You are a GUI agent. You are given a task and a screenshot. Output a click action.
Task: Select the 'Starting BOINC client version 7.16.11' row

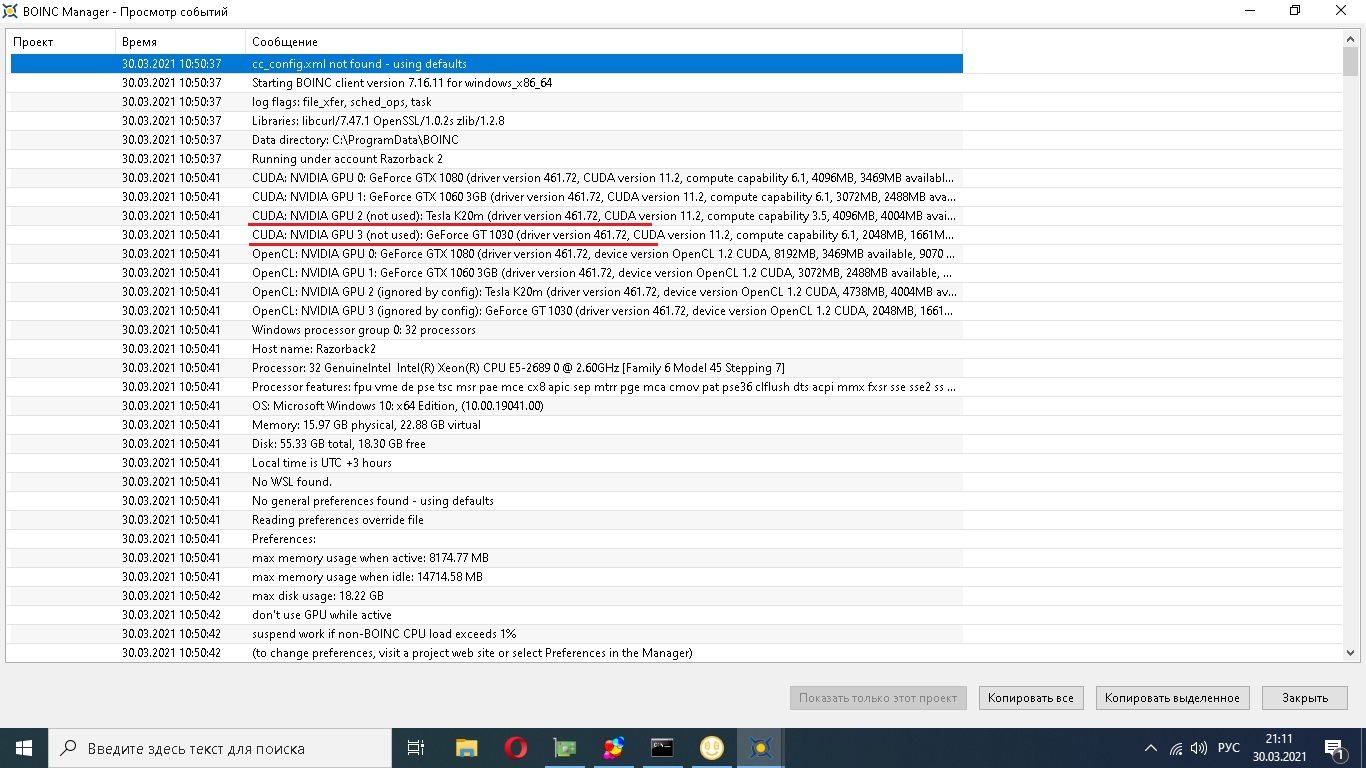coord(486,83)
